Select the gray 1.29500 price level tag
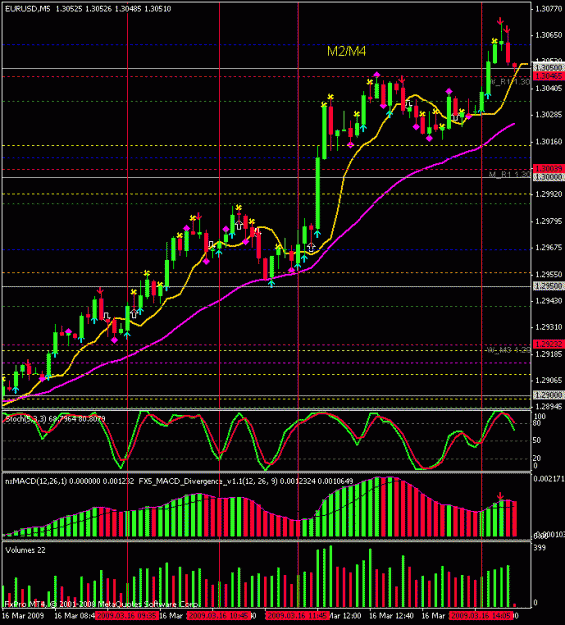565x625 pixels. [x=548, y=286]
